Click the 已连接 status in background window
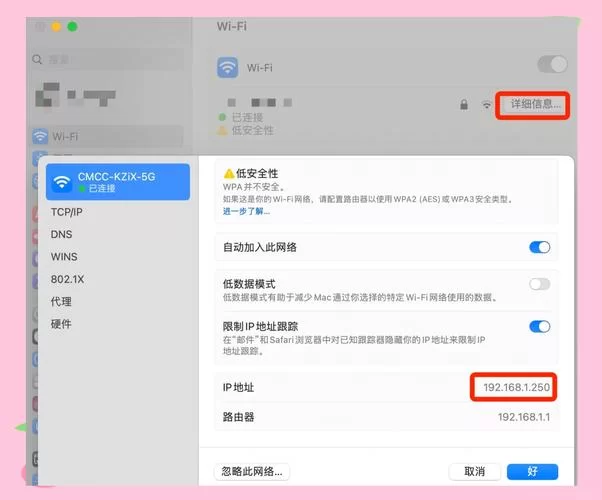Image resolution: width=602 pixels, height=500 pixels. click(247, 117)
